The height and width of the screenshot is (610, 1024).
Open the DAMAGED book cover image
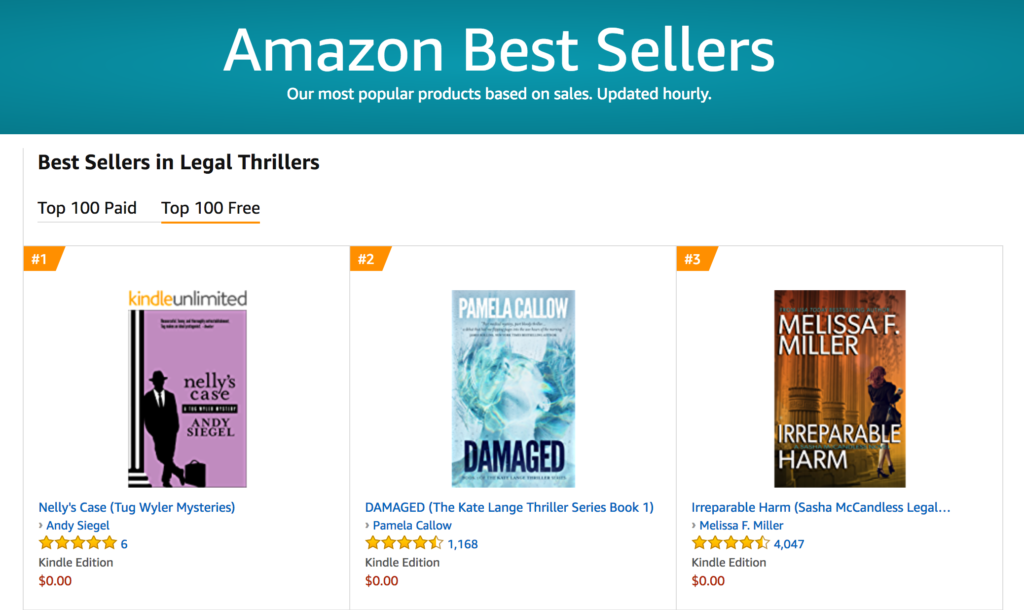(x=513, y=389)
